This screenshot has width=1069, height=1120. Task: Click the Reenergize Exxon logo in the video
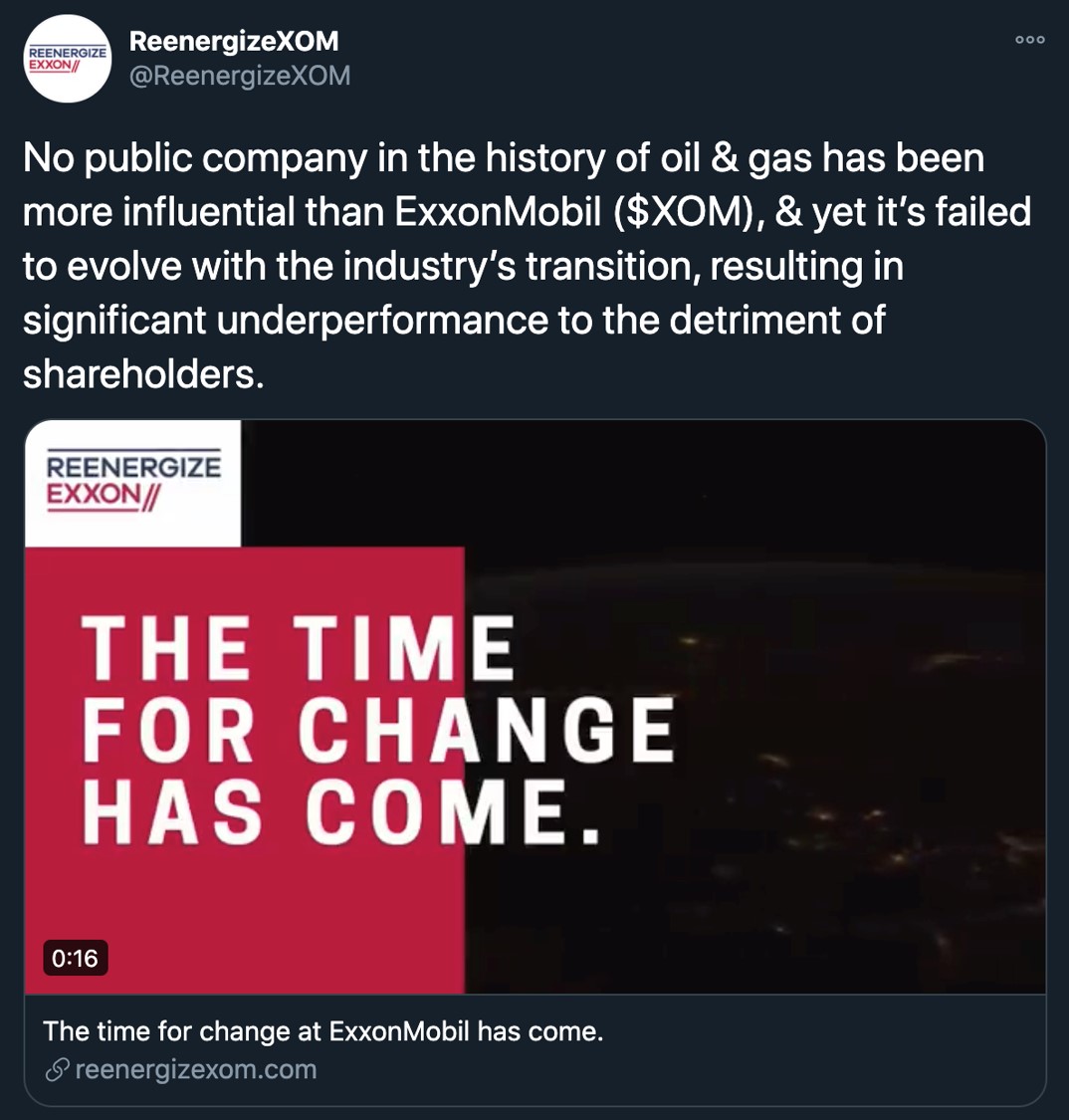[x=133, y=482]
